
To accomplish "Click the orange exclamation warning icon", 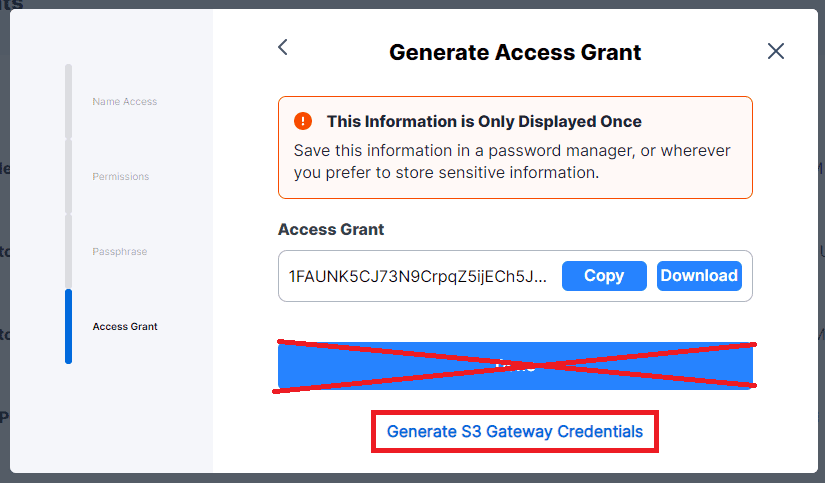I will [x=303, y=121].
